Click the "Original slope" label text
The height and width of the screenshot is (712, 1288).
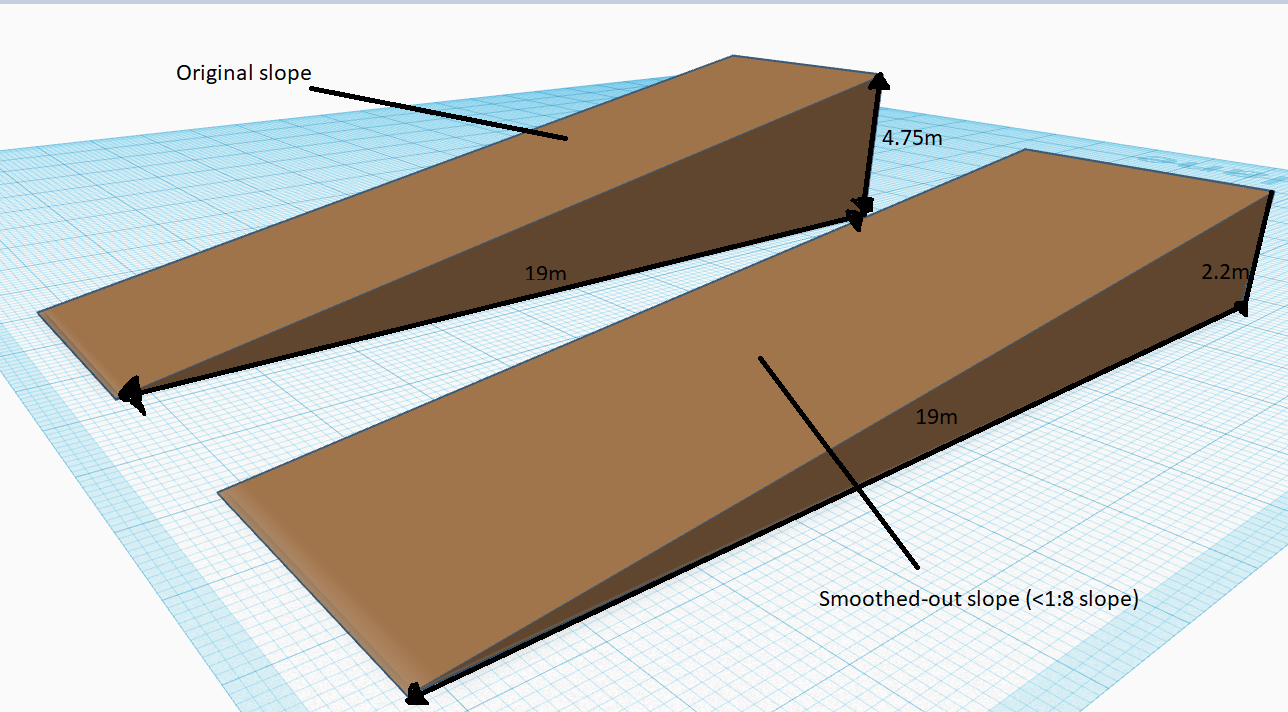[244, 73]
